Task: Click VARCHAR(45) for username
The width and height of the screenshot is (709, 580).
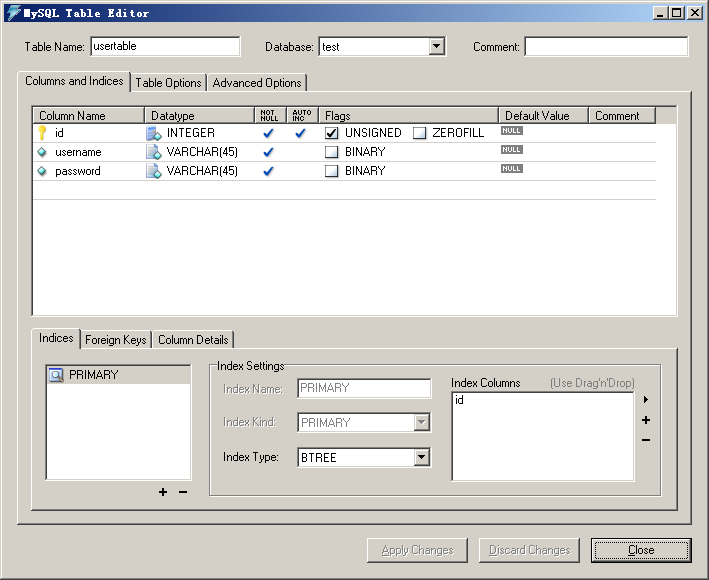Action: (x=202, y=152)
